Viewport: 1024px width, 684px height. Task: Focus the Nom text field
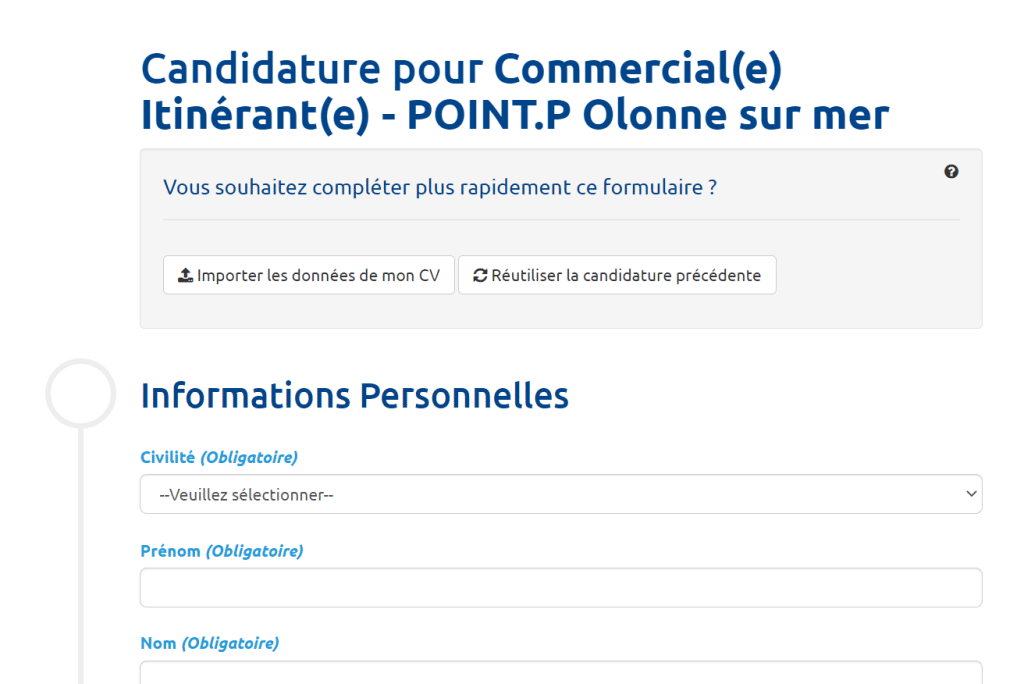coord(561,673)
